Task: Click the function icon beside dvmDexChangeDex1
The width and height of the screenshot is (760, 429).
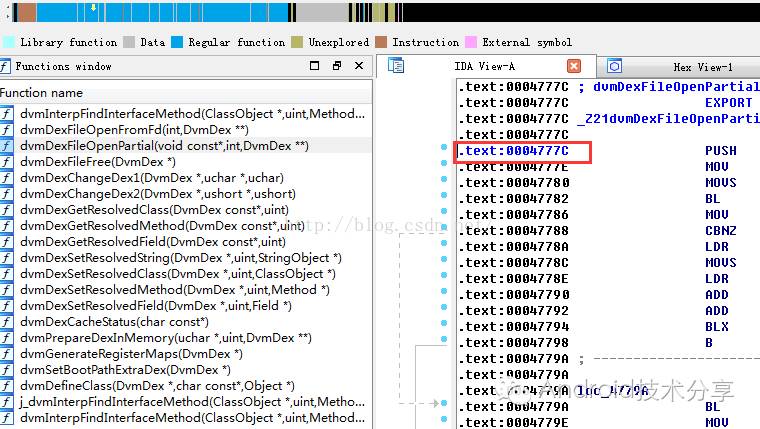Action: [6, 178]
